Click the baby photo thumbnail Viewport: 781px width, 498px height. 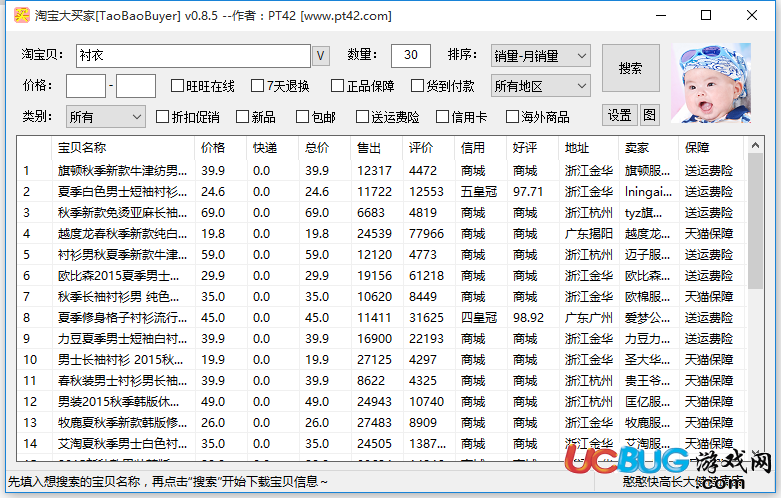[711, 83]
